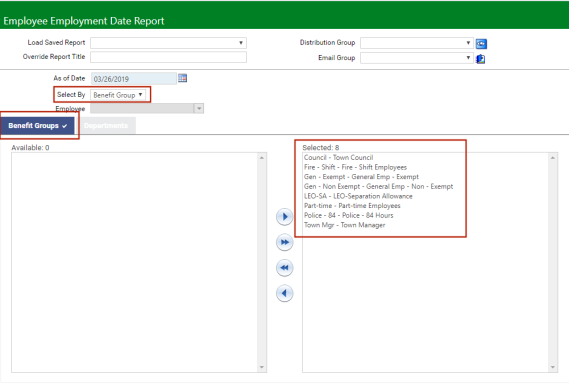Viewport: 569px width, 386px height.
Task: Select Gen - Exempt - General Emp - Exempt entry
Action: pyautogui.click(x=361, y=177)
